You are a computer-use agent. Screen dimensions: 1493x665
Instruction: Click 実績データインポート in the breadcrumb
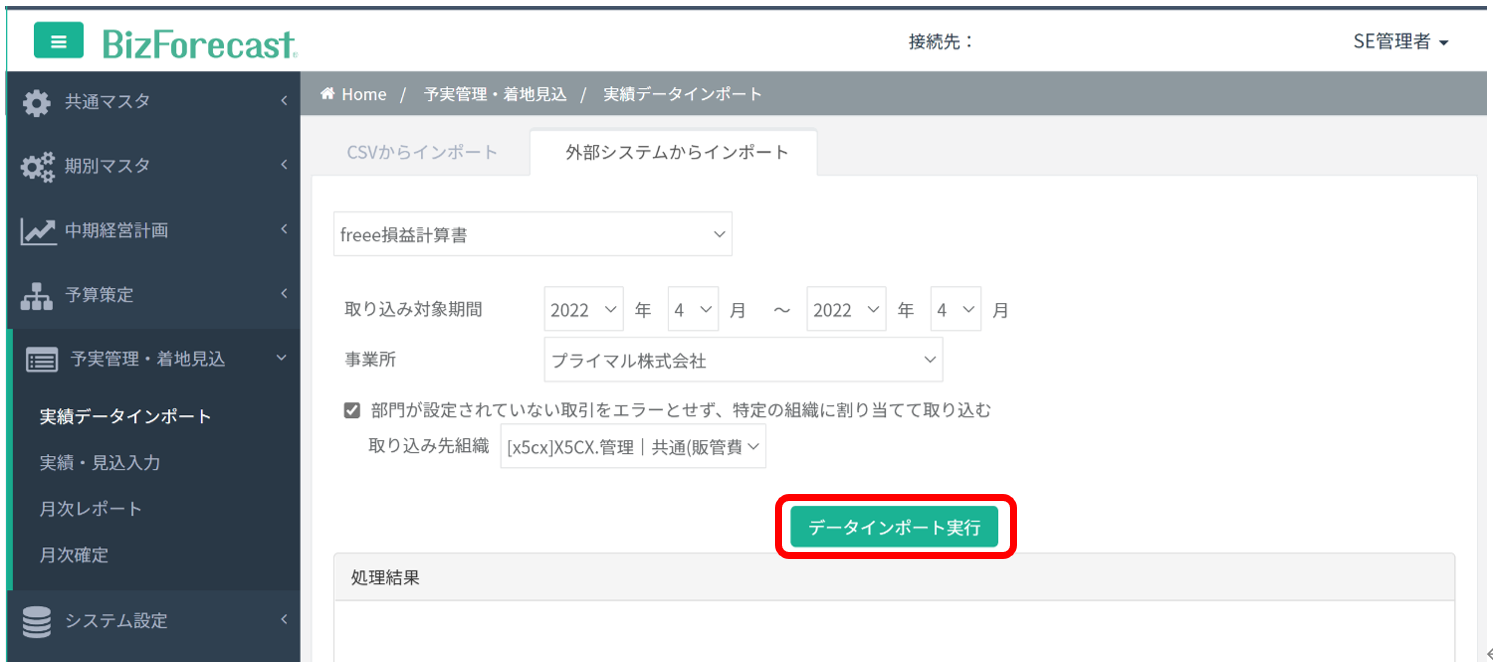tap(683, 94)
